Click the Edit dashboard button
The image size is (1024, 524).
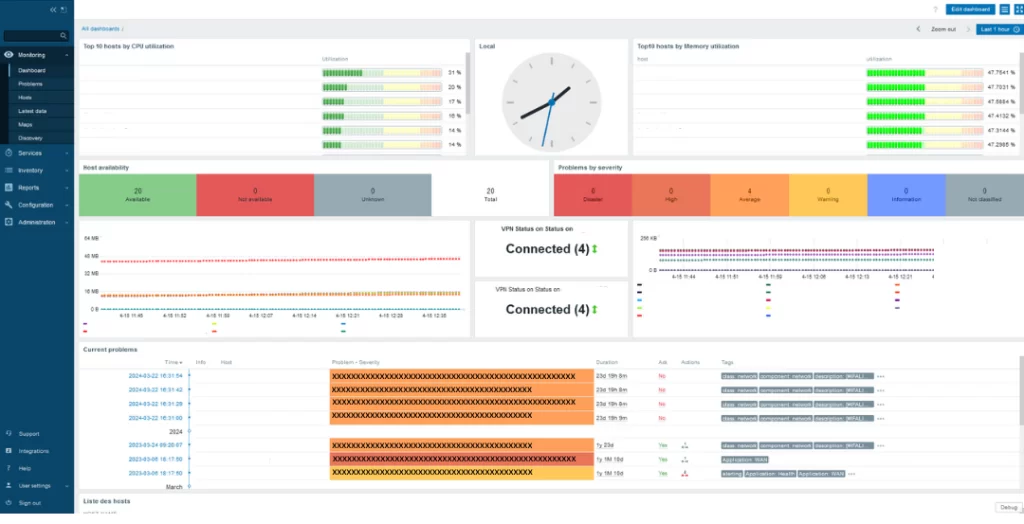pos(970,9)
